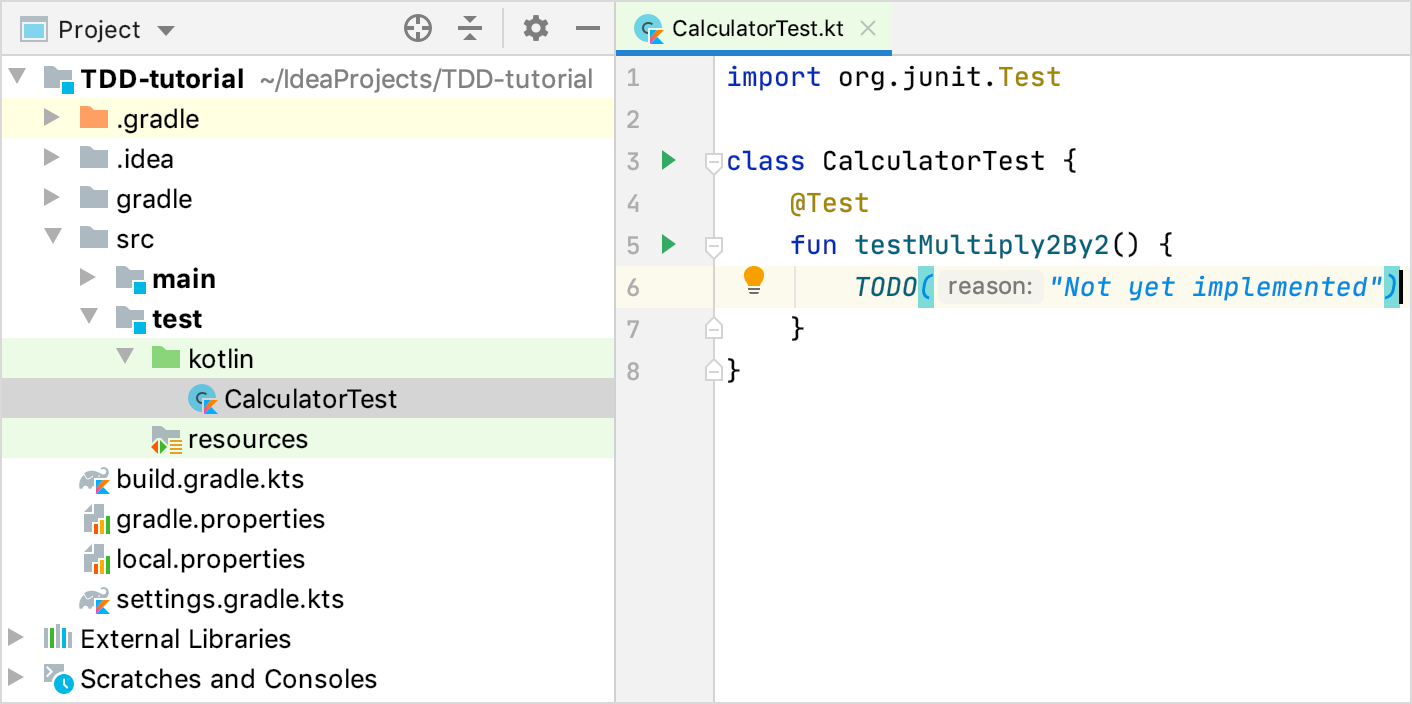Click the Kotlin test icon beside CalculatorTest
The image size is (1412, 704).
pyautogui.click(x=203, y=398)
